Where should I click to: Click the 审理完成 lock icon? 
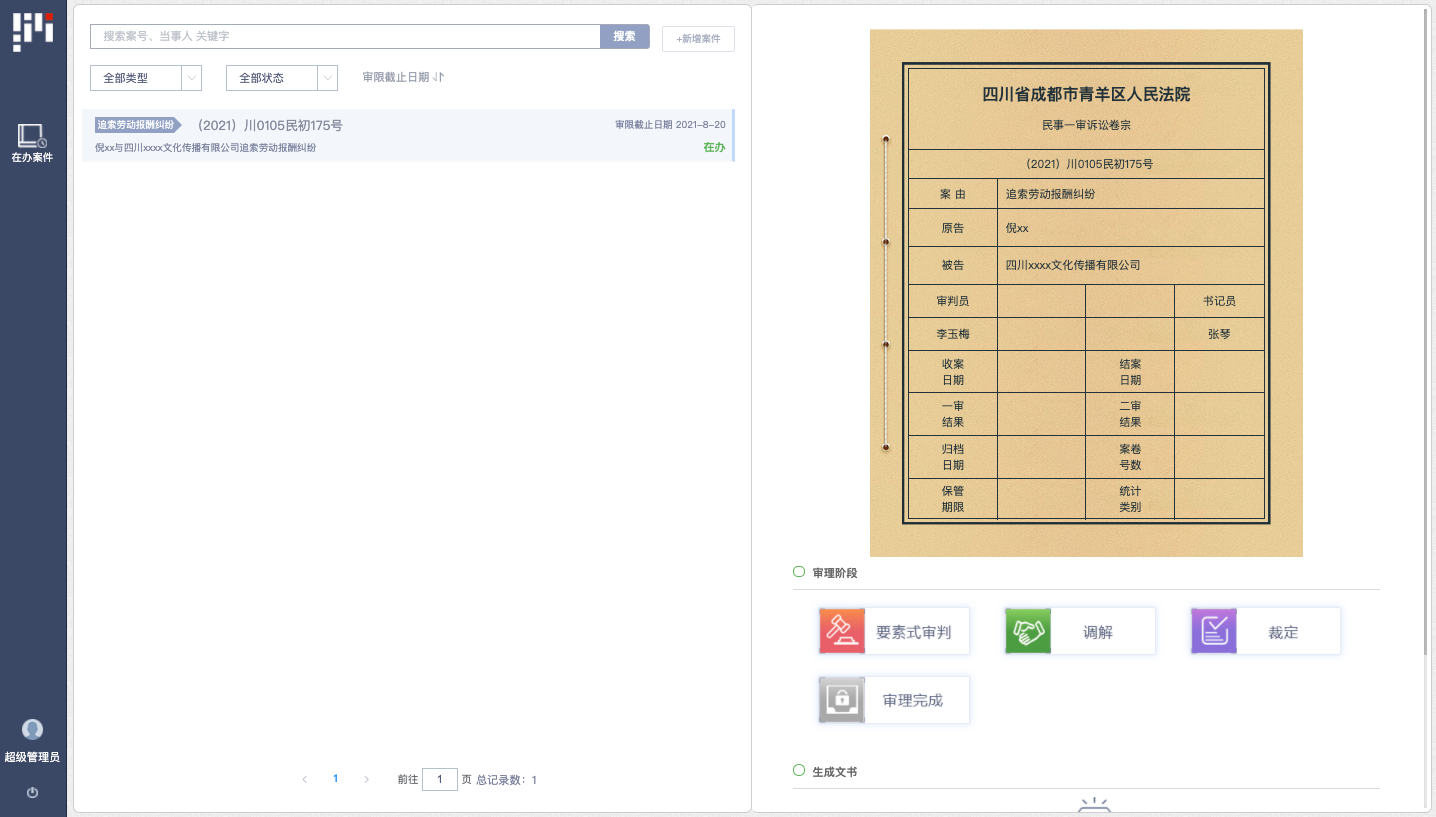[842, 700]
